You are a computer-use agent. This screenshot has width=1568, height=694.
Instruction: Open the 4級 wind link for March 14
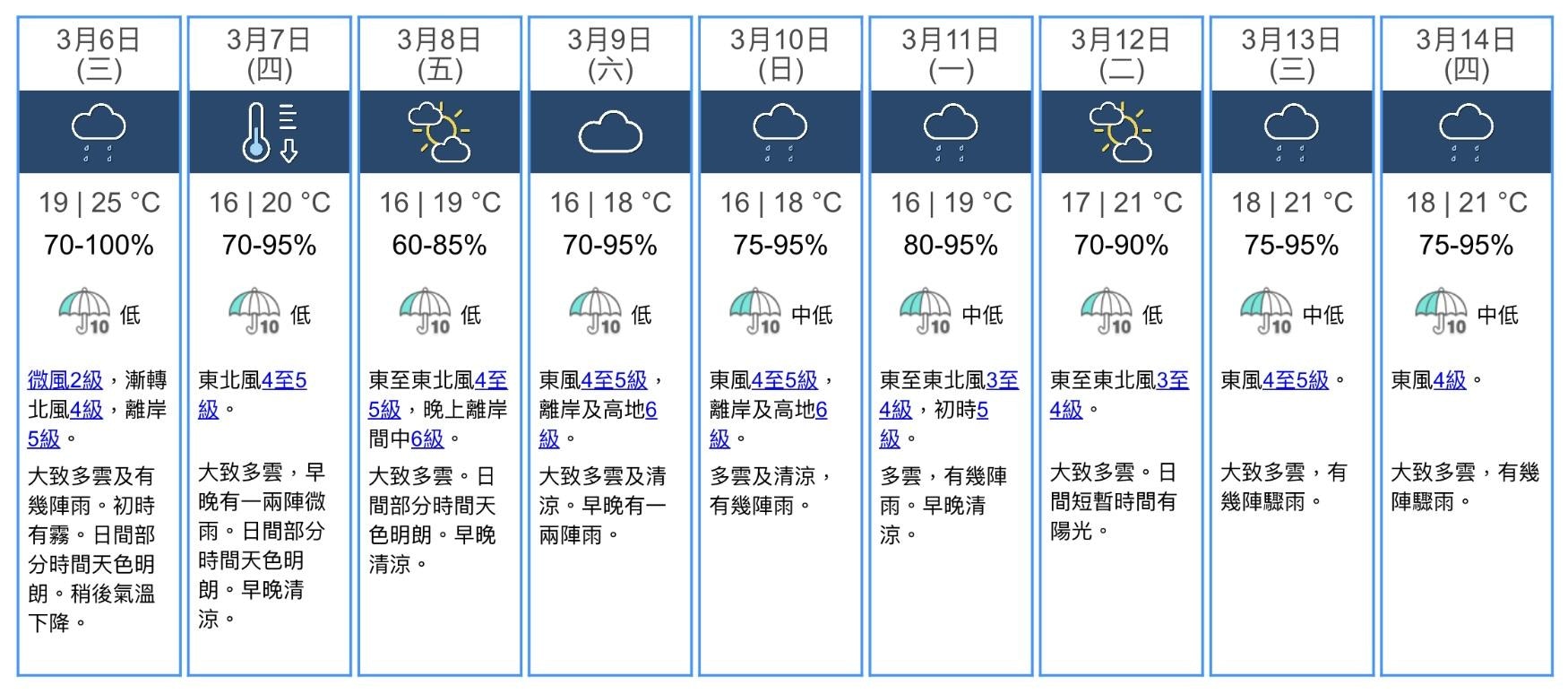pyautogui.click(x=1450, y=380)
